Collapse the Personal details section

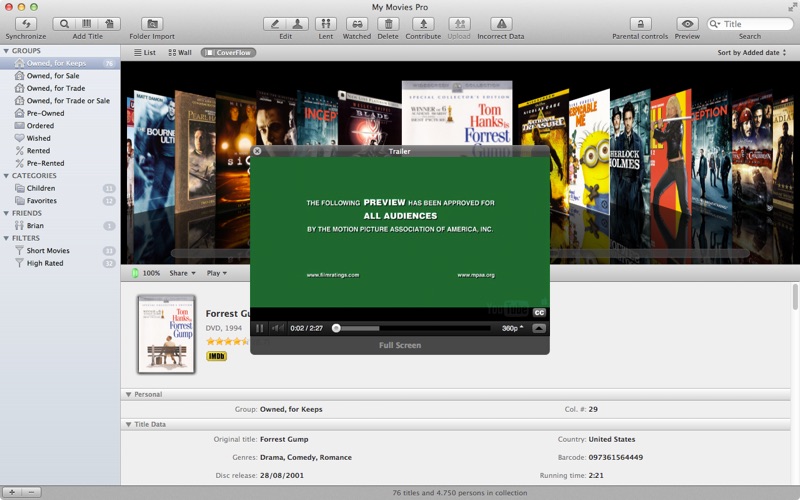129,394
